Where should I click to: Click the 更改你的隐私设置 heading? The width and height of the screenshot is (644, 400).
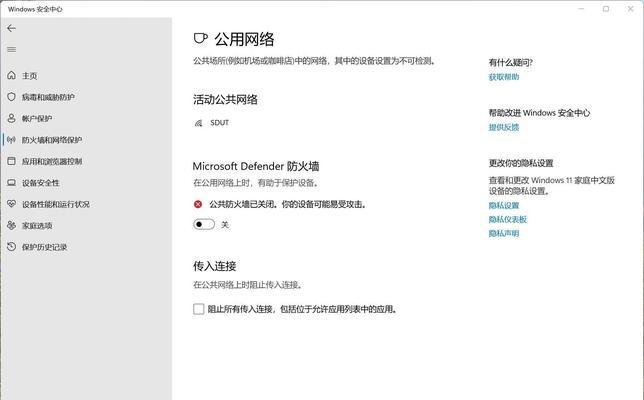coord(521,163)
